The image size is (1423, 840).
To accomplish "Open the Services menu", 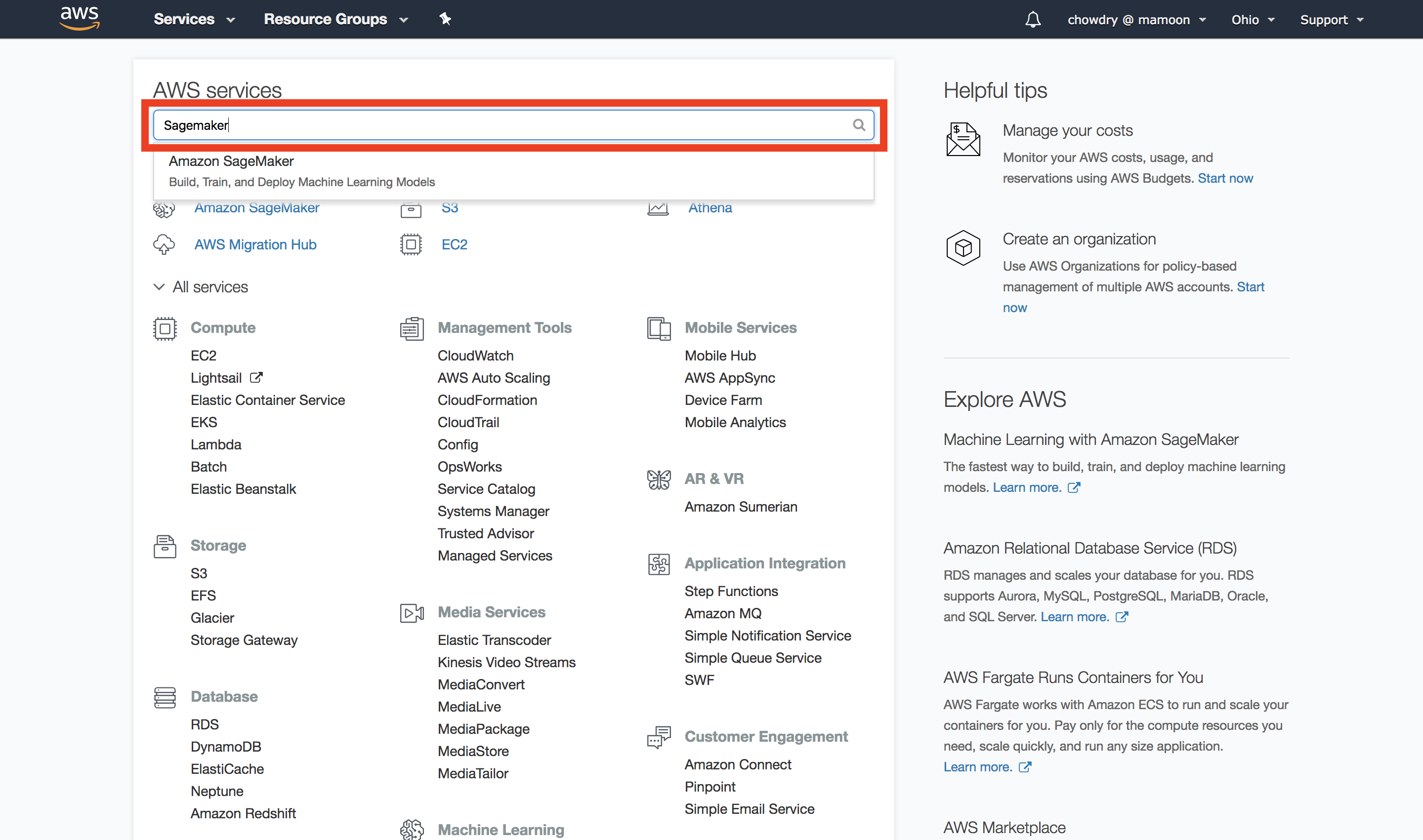I will [193, 19].
